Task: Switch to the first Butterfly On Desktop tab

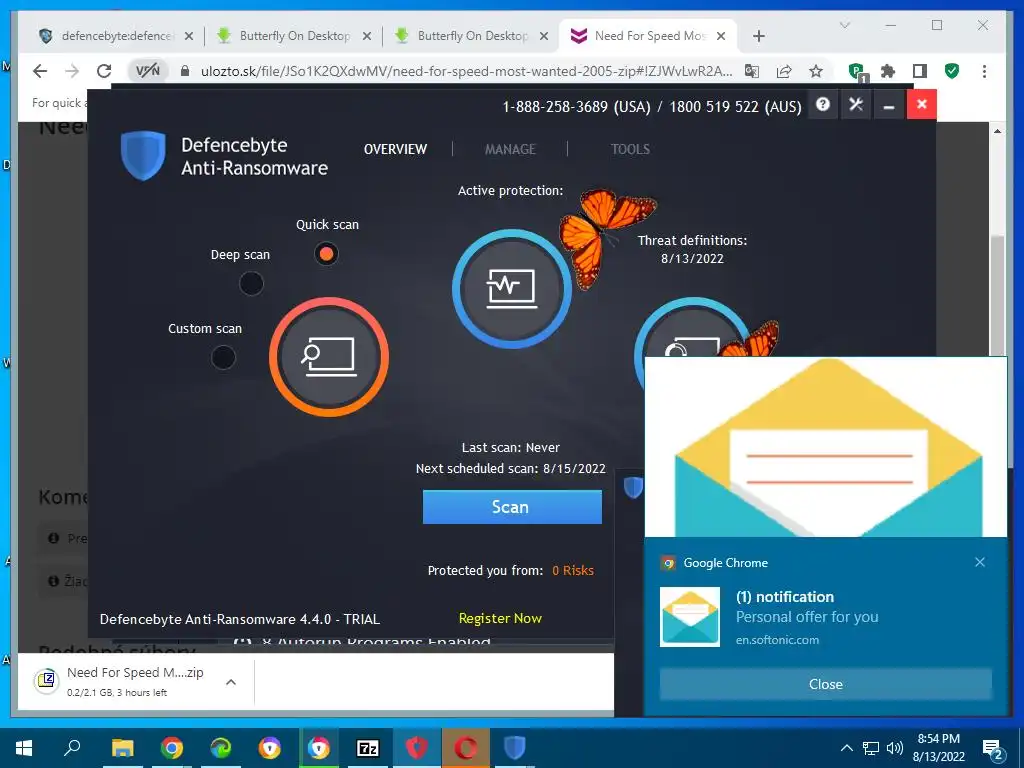Action: (293, 36)
